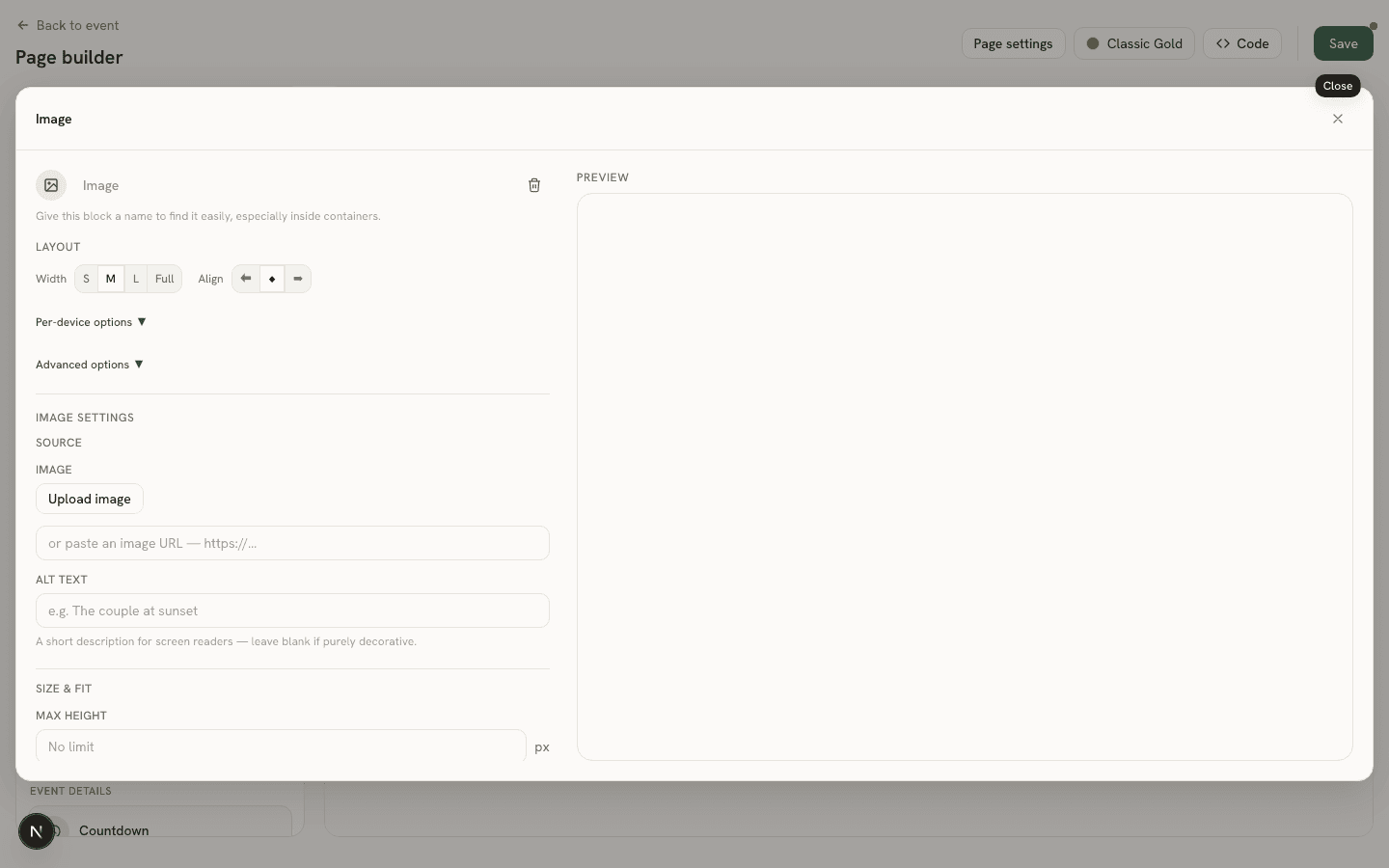Click the Upload image button

point(90,499)
